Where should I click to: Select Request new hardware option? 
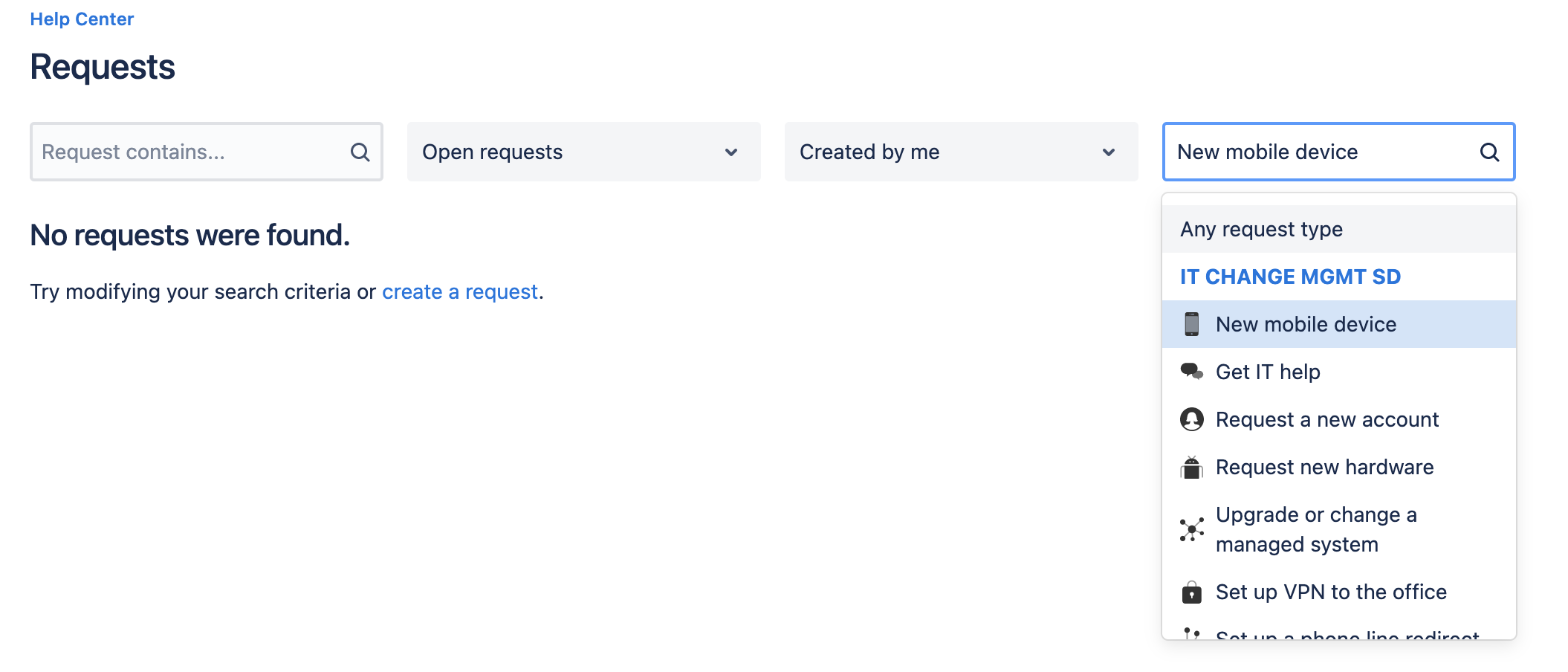pyautogui.click(x=1338, y=467)
